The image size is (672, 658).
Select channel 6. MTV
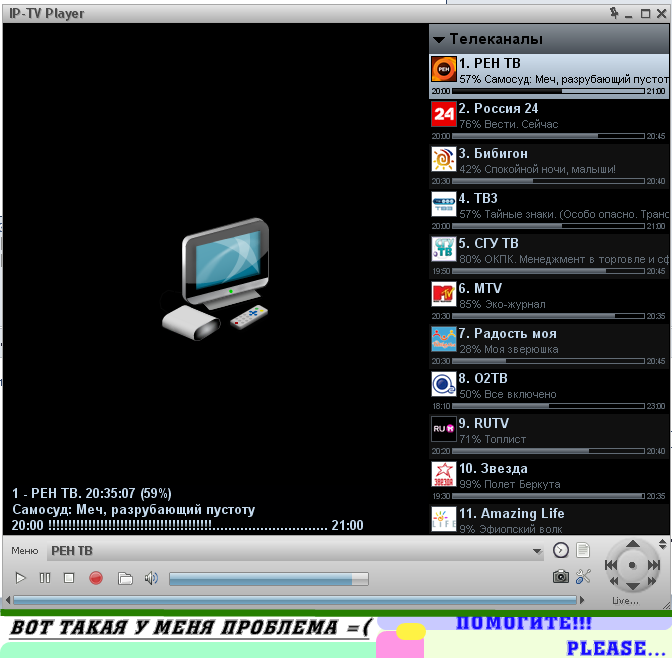pyautogui.click(x=549, y=300)
